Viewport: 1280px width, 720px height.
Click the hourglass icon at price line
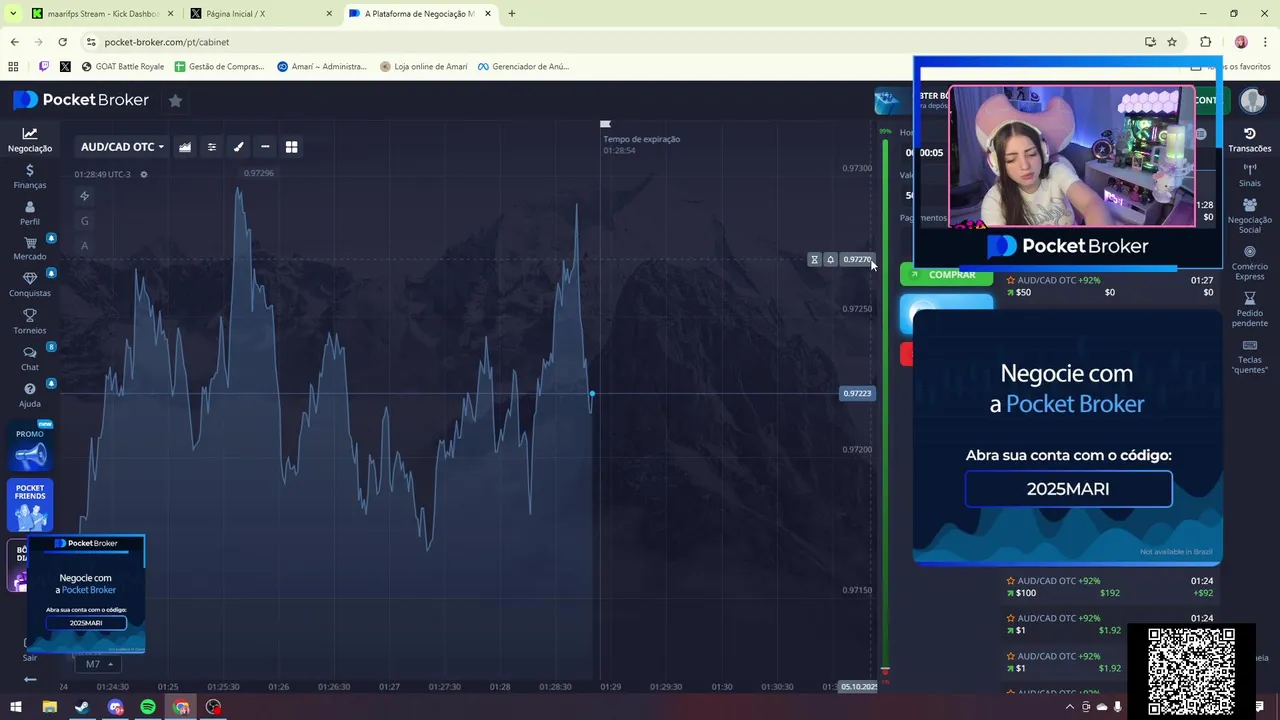pos(814,260)
